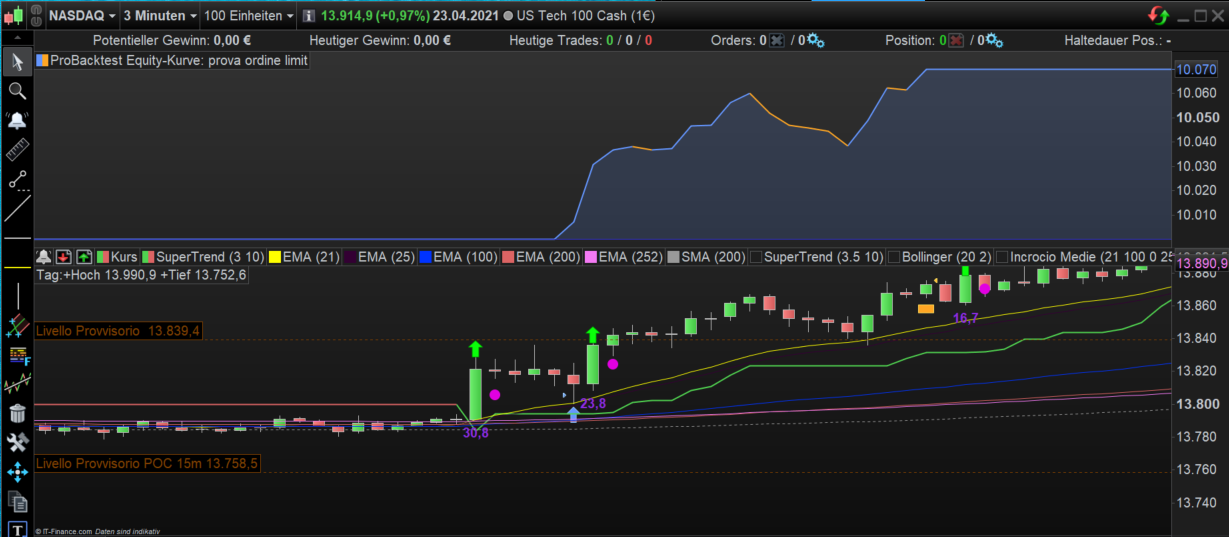Choose the connected-points segment drawing tool

click(17, 181)
